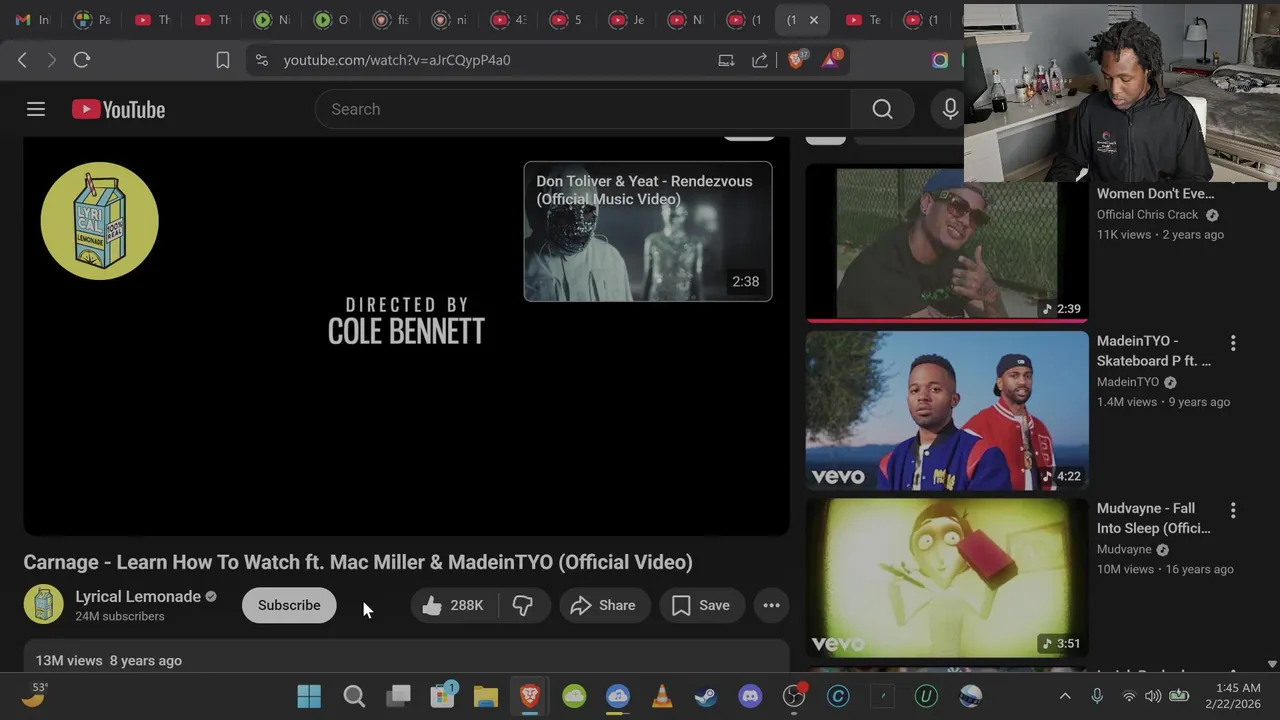The image size is (1280, 720).
Task: Share the Carnage video
Action: point(603,605)
